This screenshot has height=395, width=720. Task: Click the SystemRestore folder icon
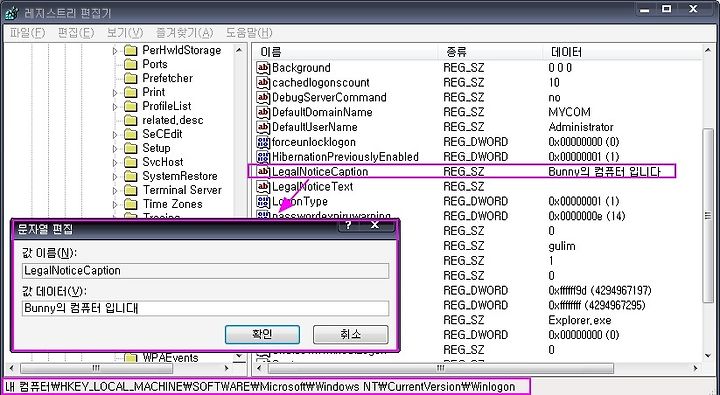(131, 176)
